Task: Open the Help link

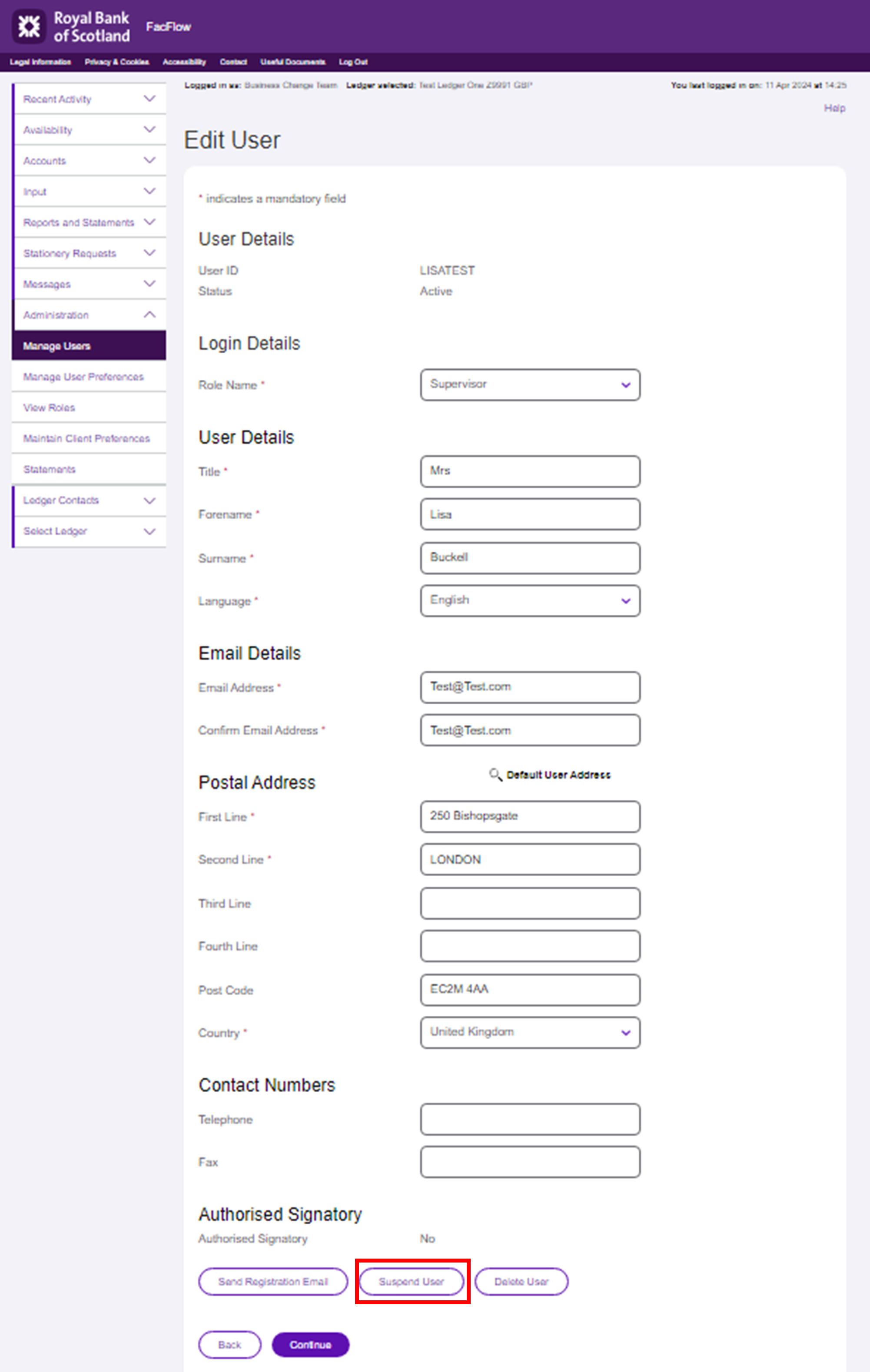Action: coord(834,108)
